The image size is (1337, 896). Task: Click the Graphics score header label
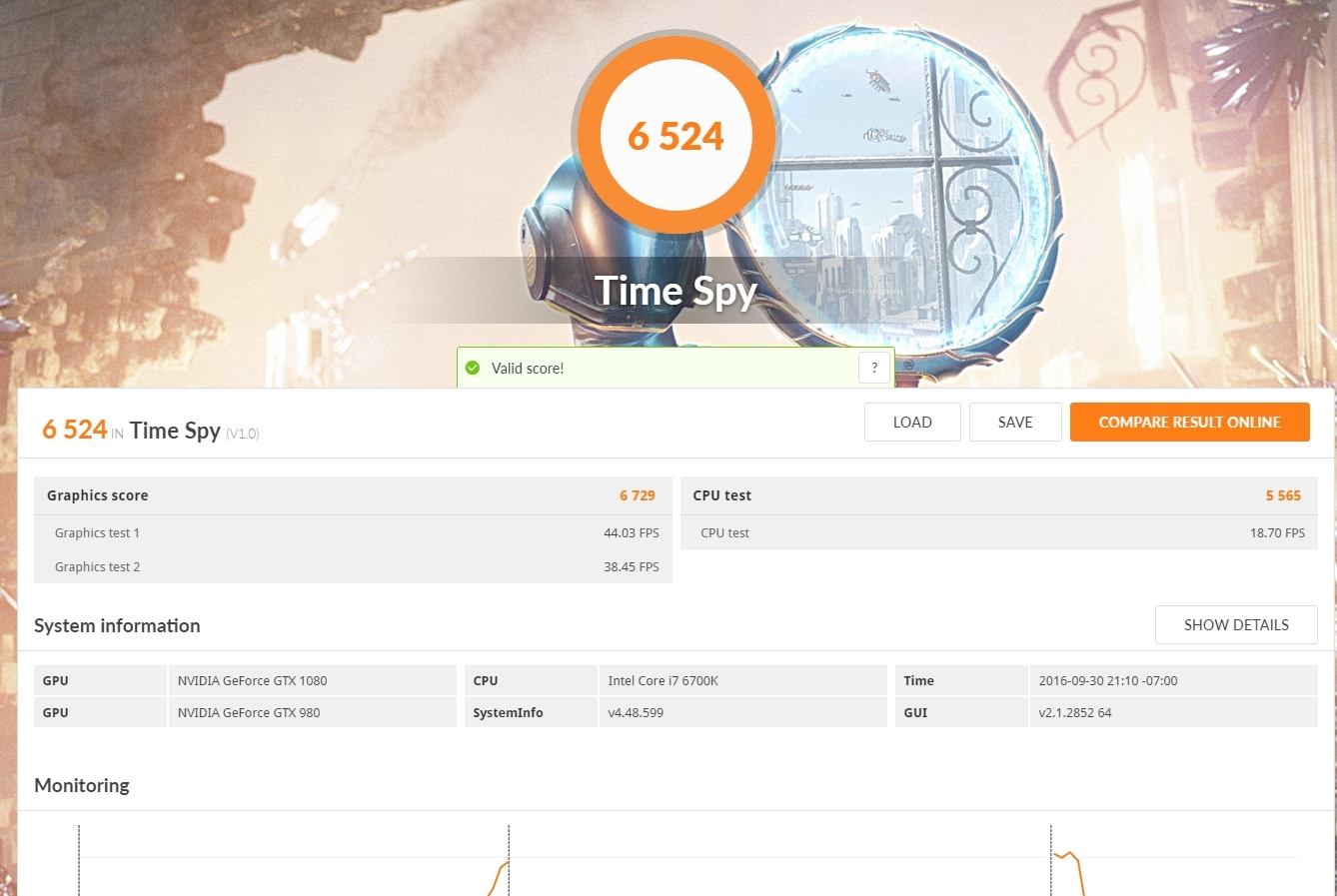point(97,495)
